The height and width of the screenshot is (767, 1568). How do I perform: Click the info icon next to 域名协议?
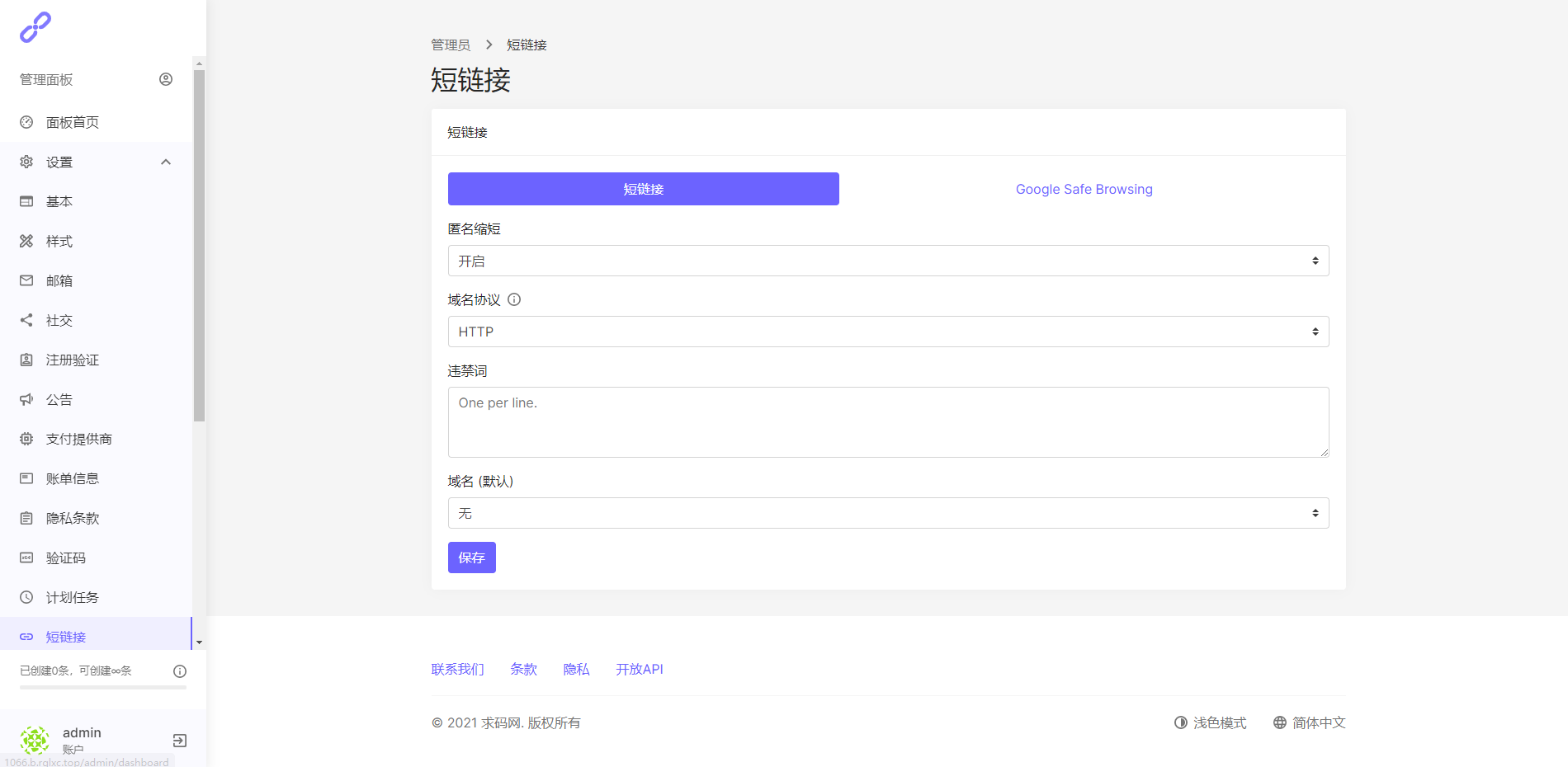[x=514, y=299]
